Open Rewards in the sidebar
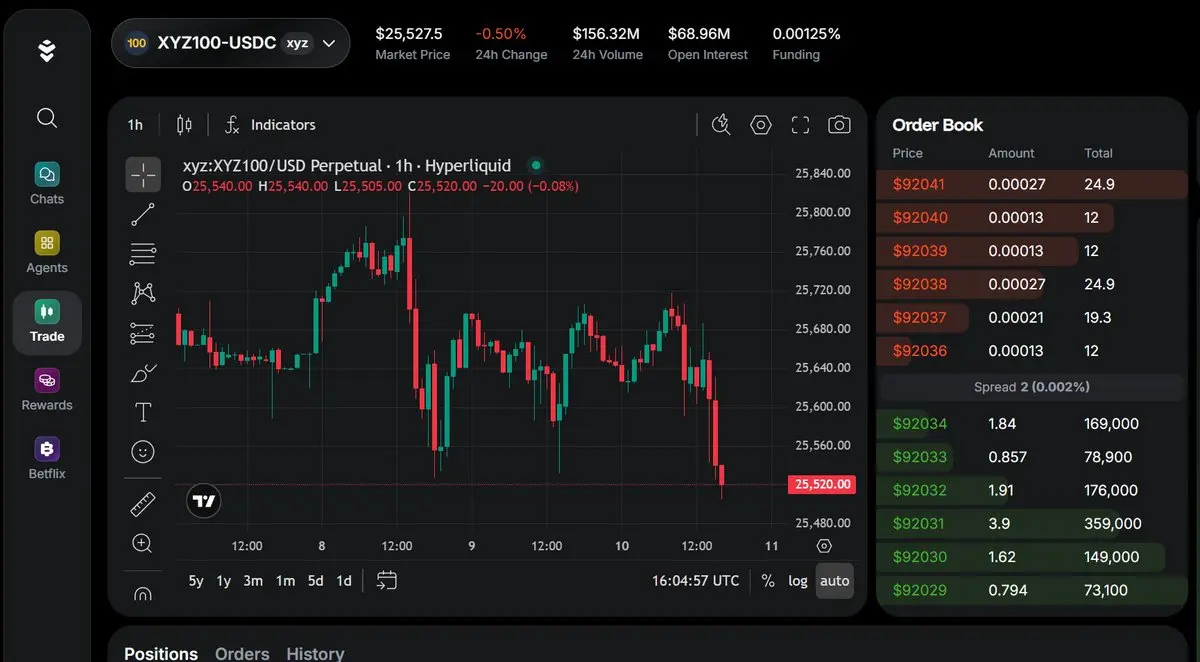Viewport: 1200px width, 662px height. (46, 391)
